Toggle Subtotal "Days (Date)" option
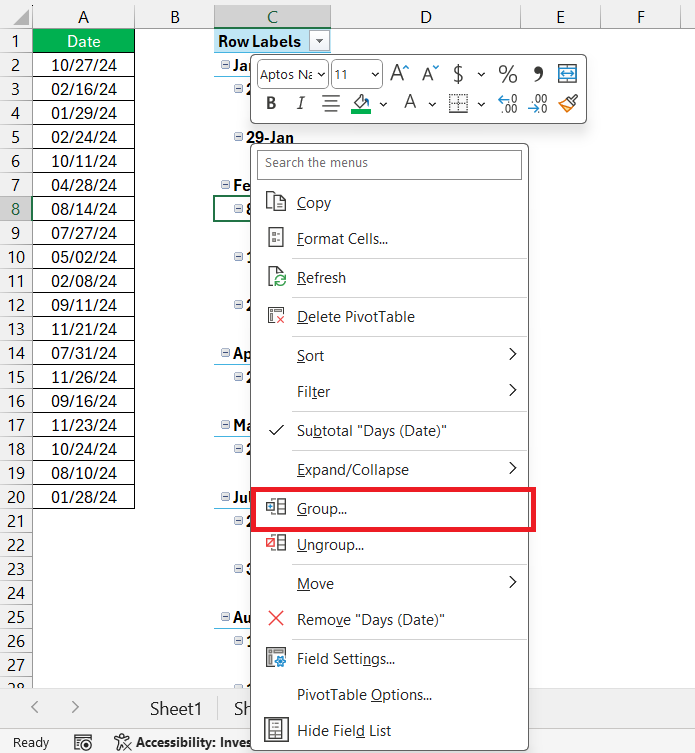Image resolution: width=695 pixels, height=753 pixels. point(389,430)
